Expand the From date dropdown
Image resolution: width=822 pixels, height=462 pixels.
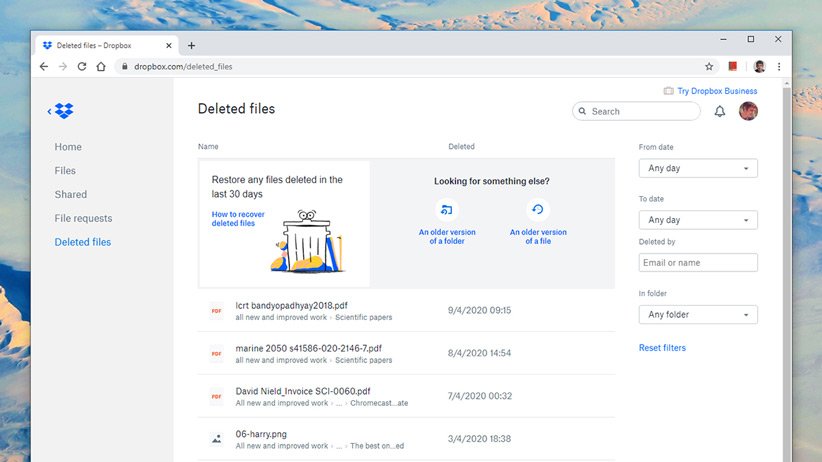pyautogui.click(x=698, y=169)
